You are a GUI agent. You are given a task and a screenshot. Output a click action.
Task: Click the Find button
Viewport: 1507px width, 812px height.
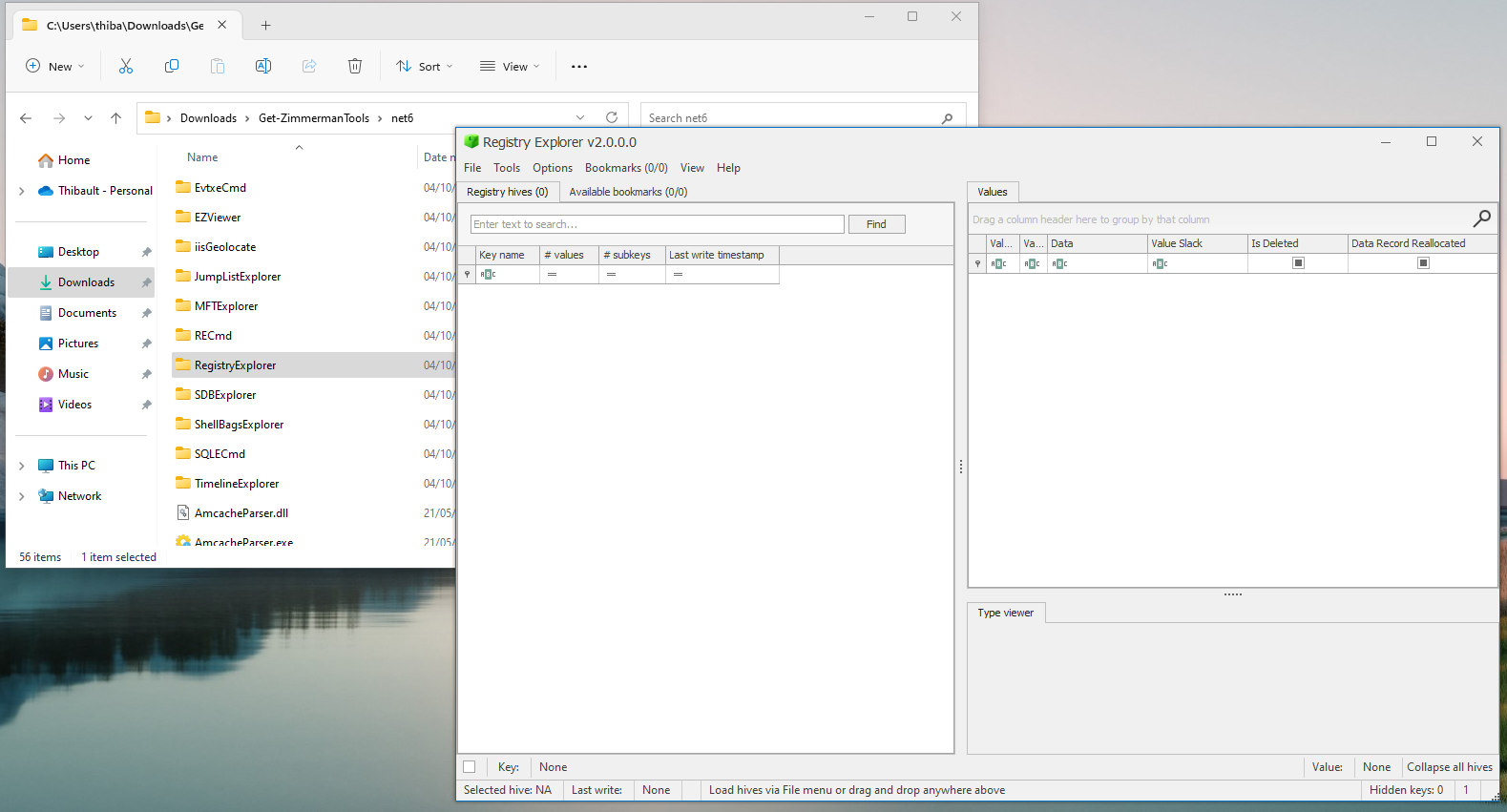876,224
